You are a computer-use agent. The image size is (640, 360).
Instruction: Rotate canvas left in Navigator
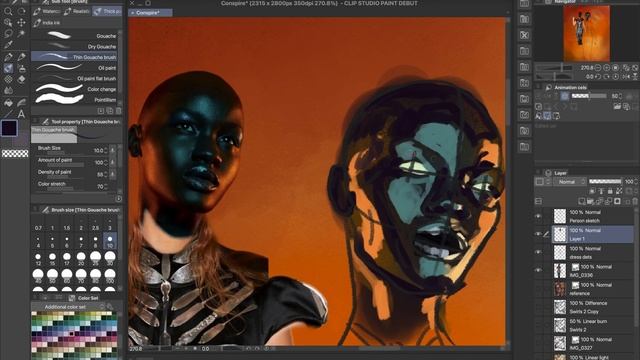(x=598, y=76)
